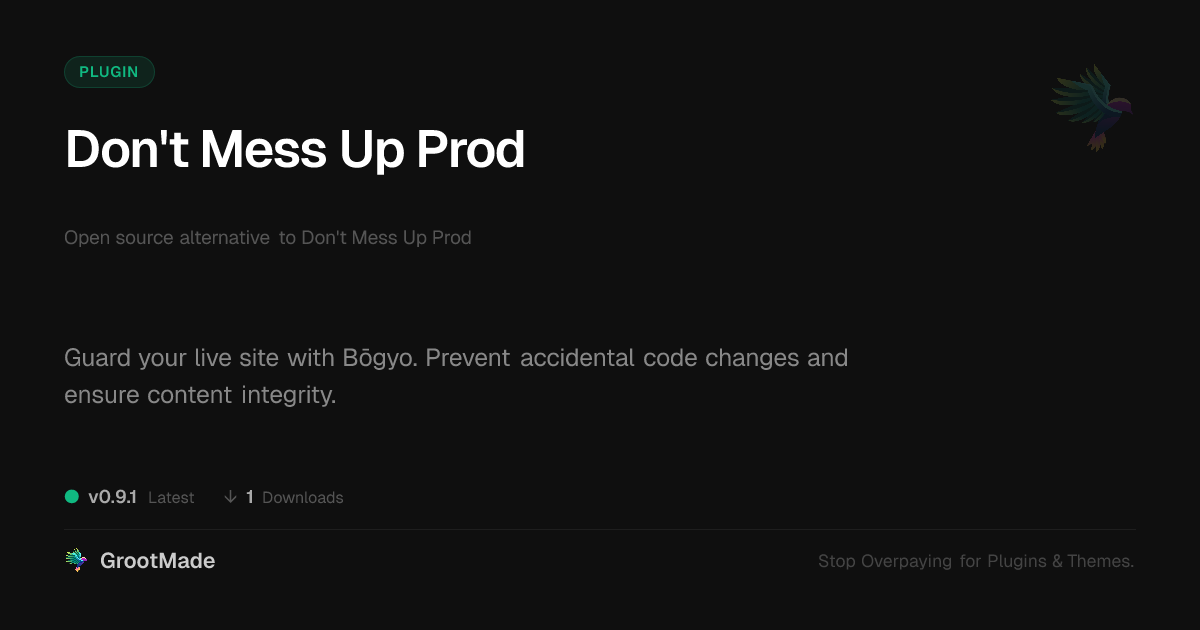Click the faded hummingbird logo at top right
Screen dimensions: 1200x630
coord(1092,106)
